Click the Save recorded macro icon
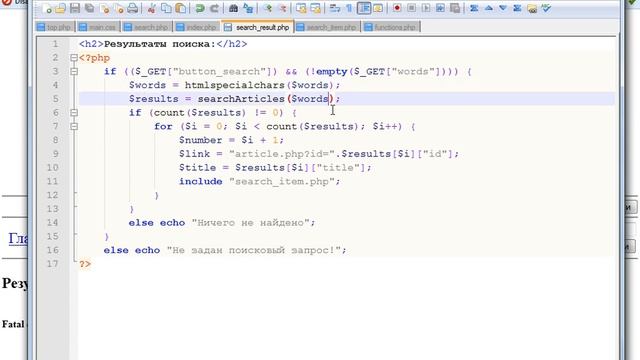 pyautogui.click(x=455, y=8)
